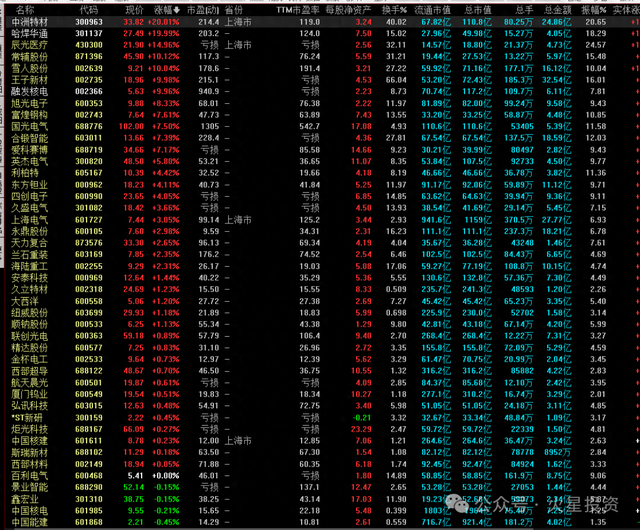Select stock name 顺钠股份
Screen dimensions: 640x530
click(29, 324)
